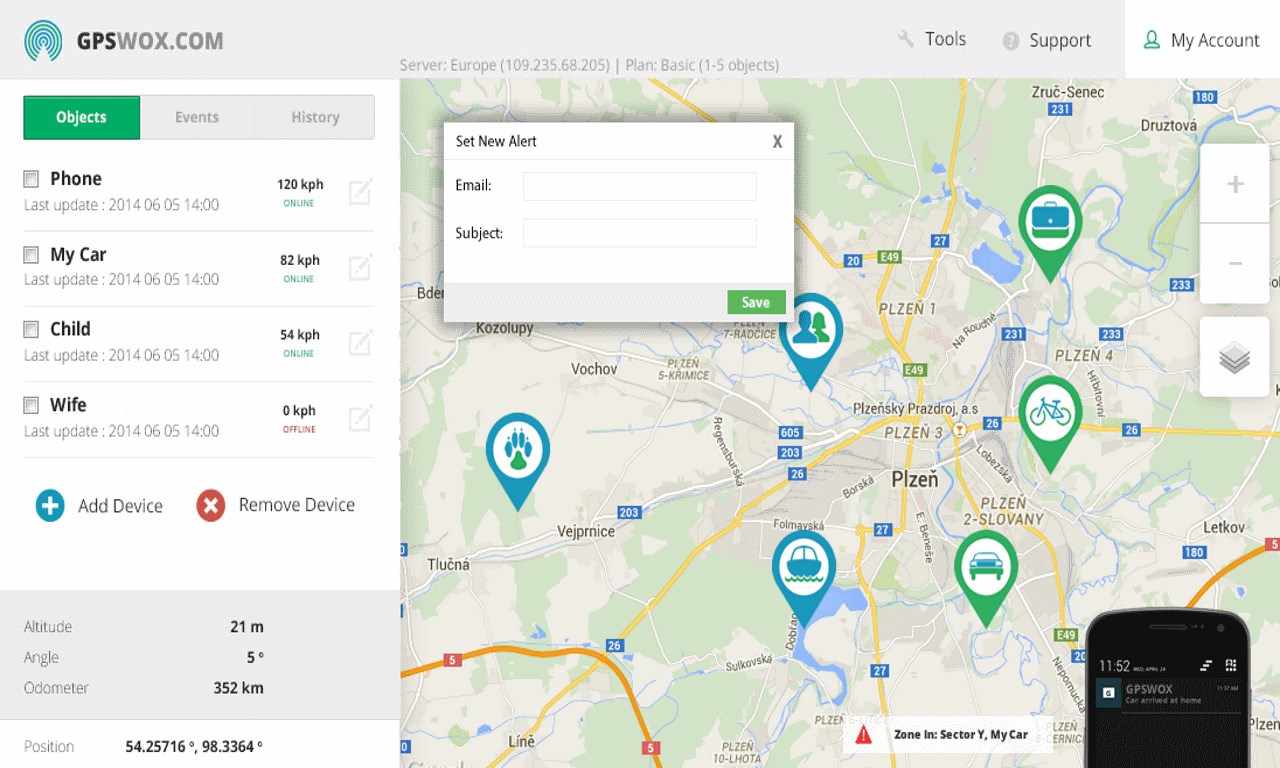Check the checkbox next to My Car
The width and height of the screenshot is (1280, 768).
click(x=29, y=254)
